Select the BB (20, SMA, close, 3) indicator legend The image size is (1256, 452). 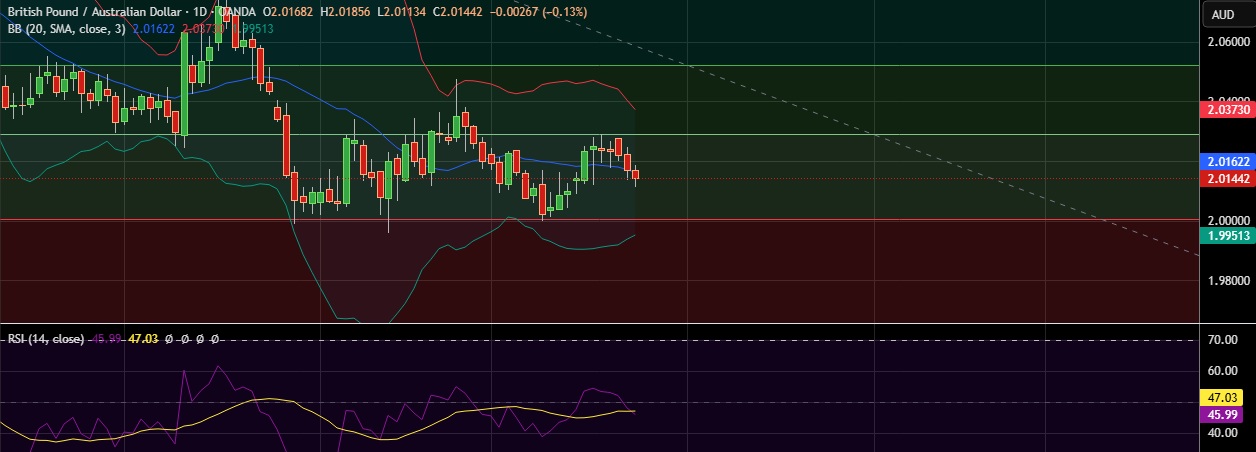coord(66,29)
